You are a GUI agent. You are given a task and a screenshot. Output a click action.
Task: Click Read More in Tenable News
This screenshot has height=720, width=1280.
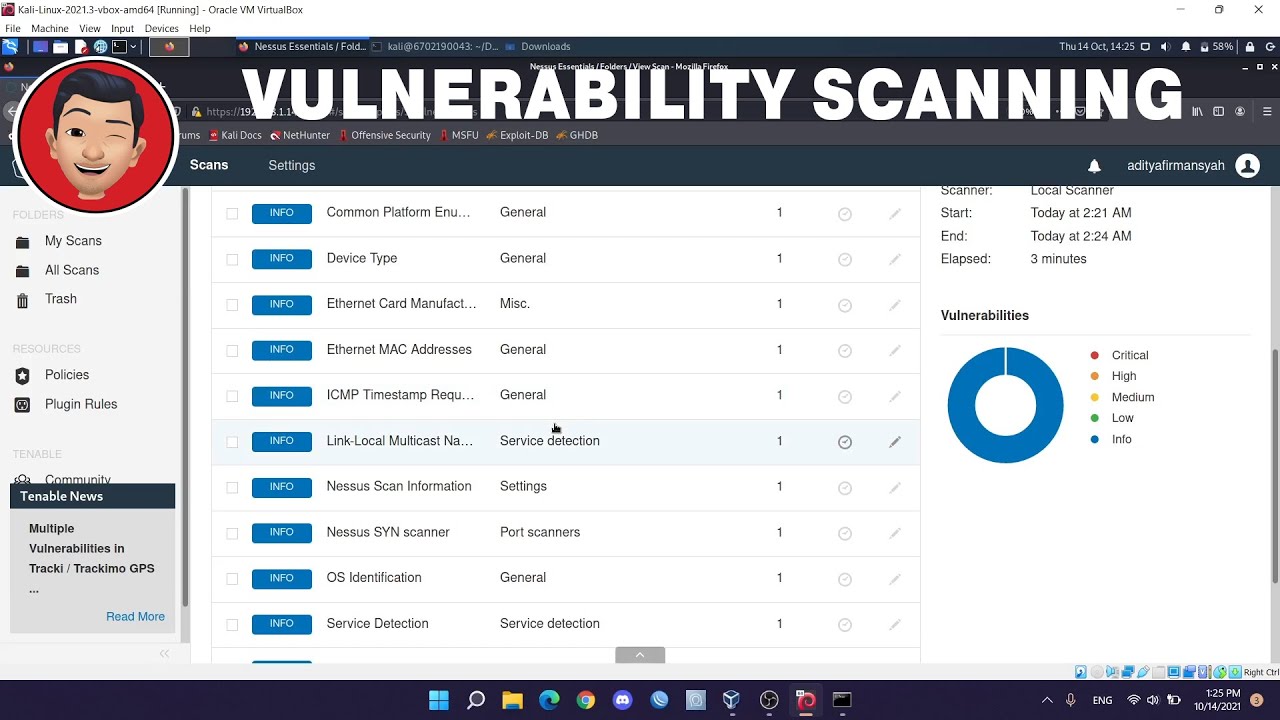pyautogui.click(x=135, y=616)
